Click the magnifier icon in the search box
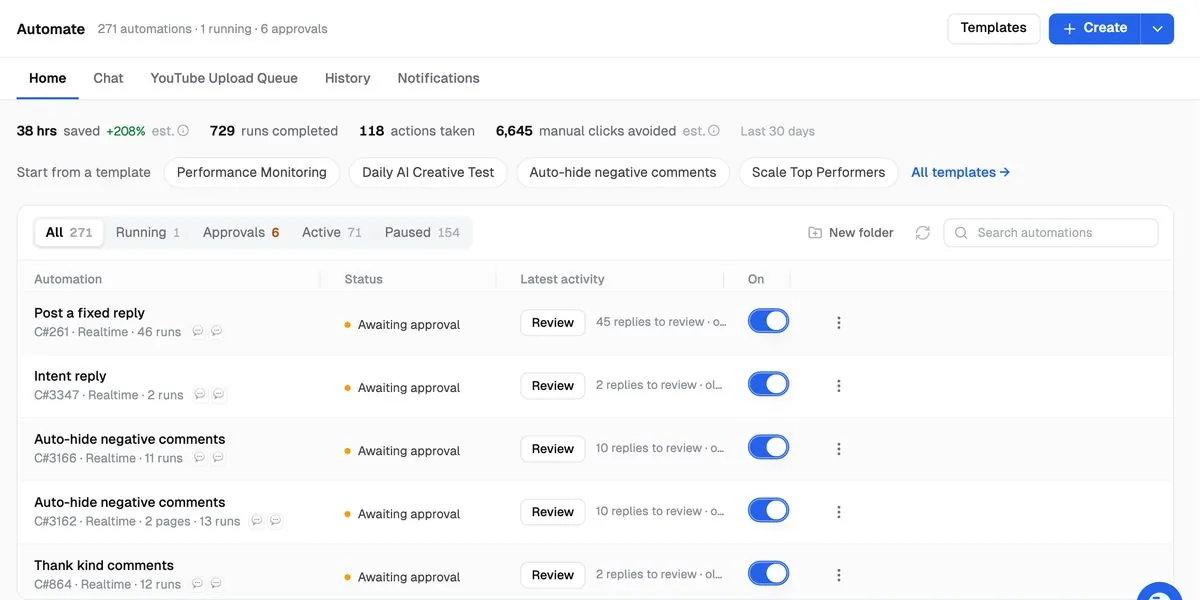The height and width of the screenshot is (600, 1200). 961,233
